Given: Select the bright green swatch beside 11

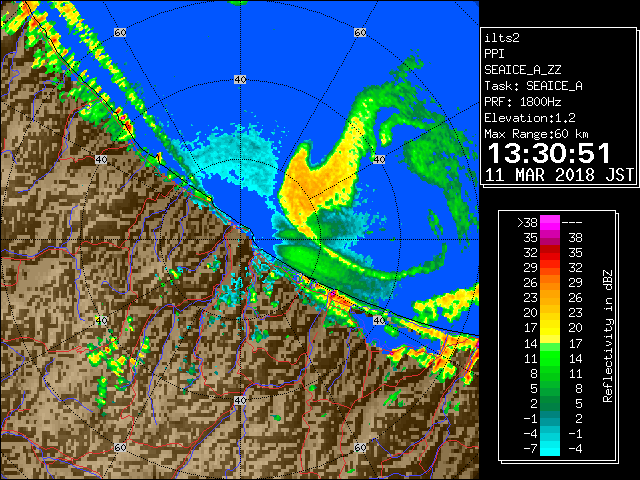Looking at the screenshot, I should (x=550, y=358).
